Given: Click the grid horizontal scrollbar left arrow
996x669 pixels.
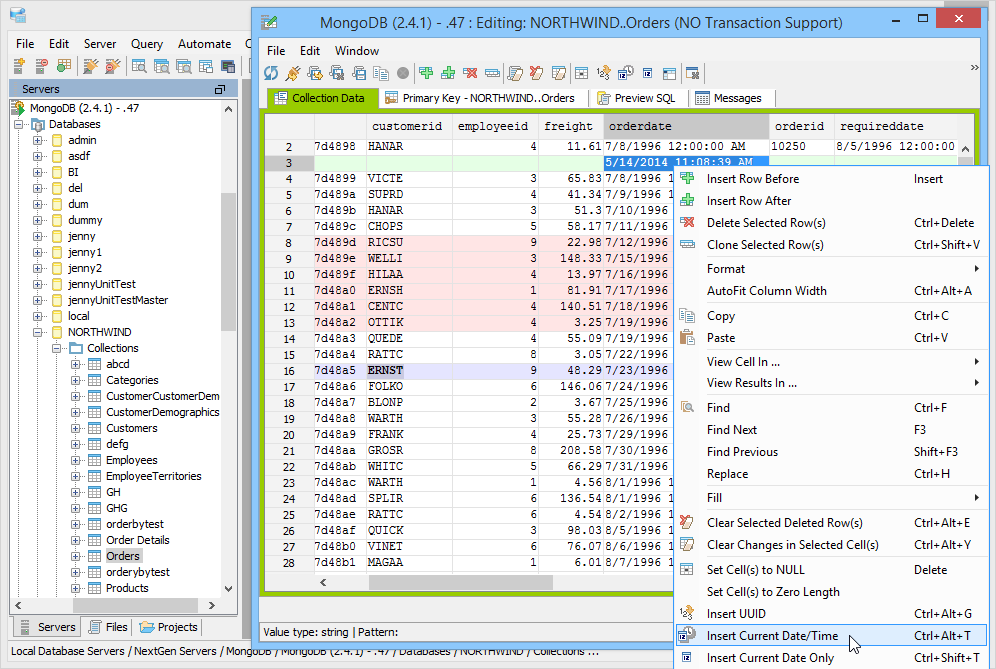Looking at the screenshot, I should point(323,582).
